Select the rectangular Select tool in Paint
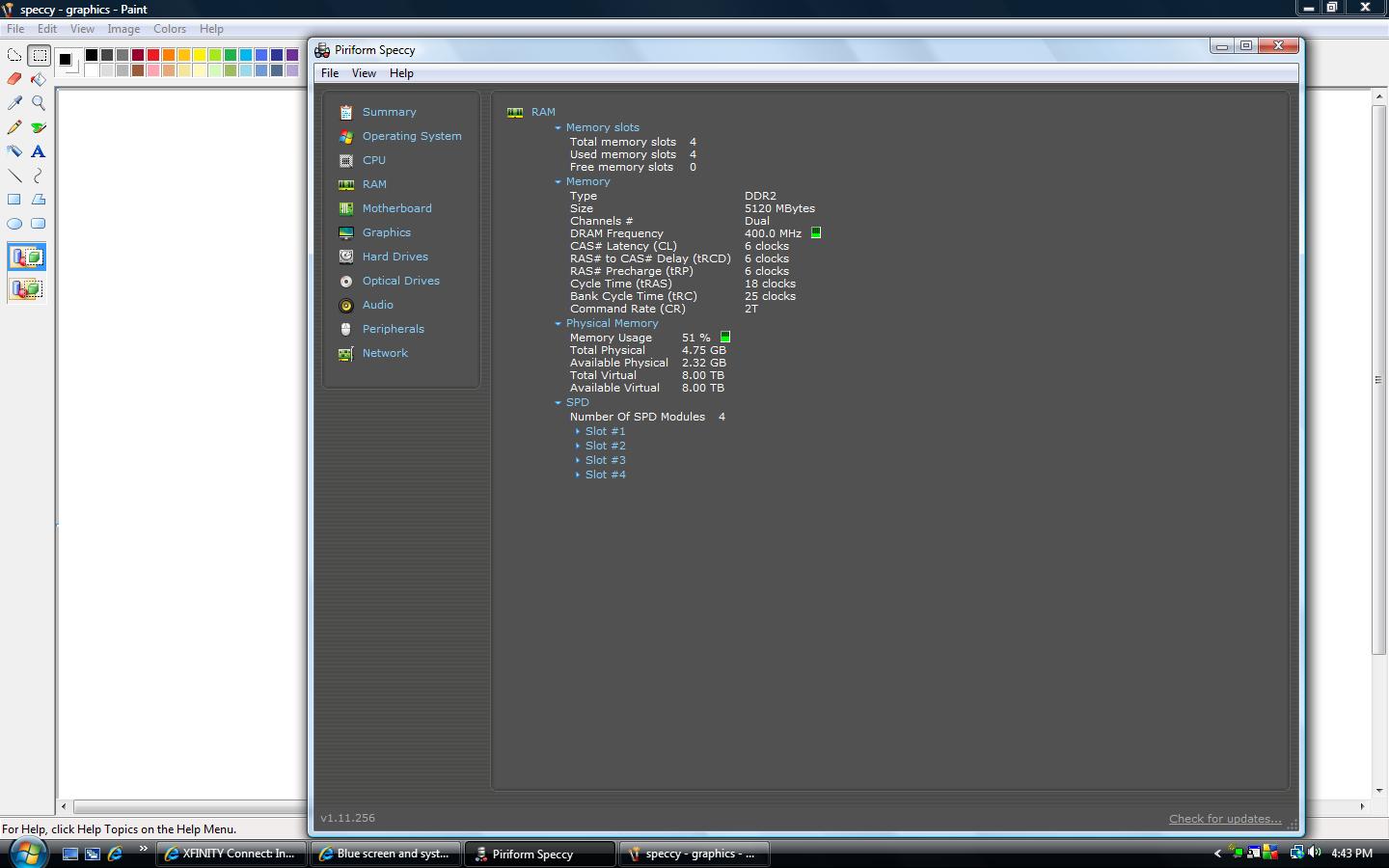The width and height of the screenshot is (1389, 868). pos(39,55)
